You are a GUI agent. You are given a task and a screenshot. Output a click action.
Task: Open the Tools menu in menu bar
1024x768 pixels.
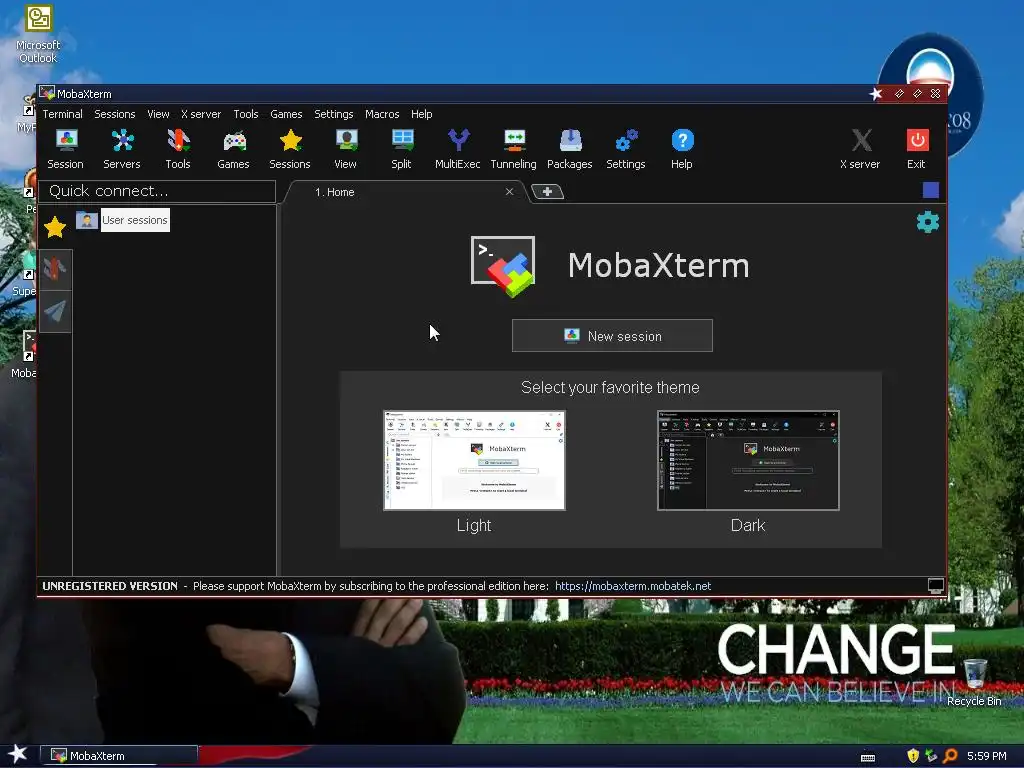(x=246, y=114)
